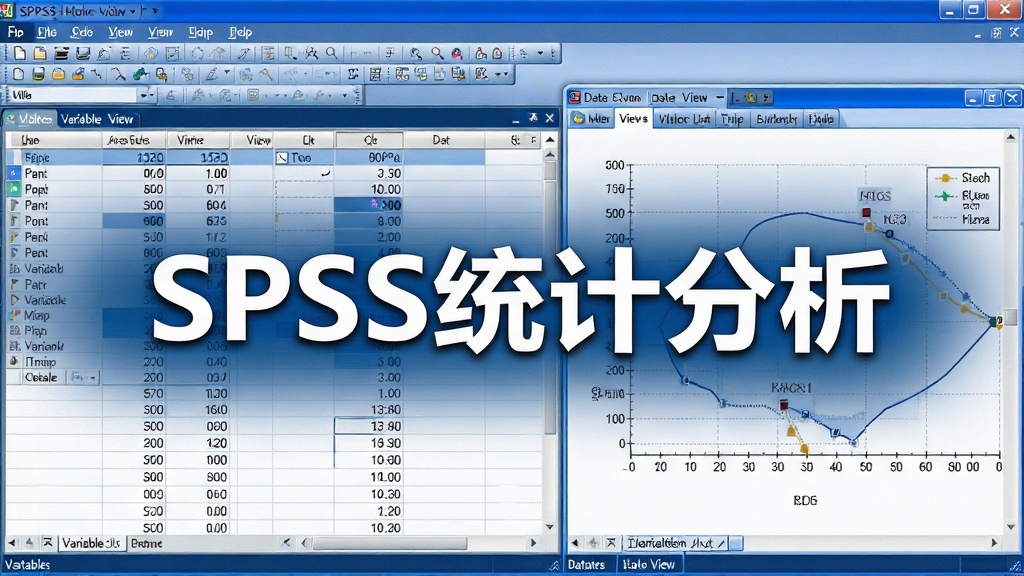Screen dimensions: 1024x576
Task: Select the Cotale row label
Action: coord(40,377)
